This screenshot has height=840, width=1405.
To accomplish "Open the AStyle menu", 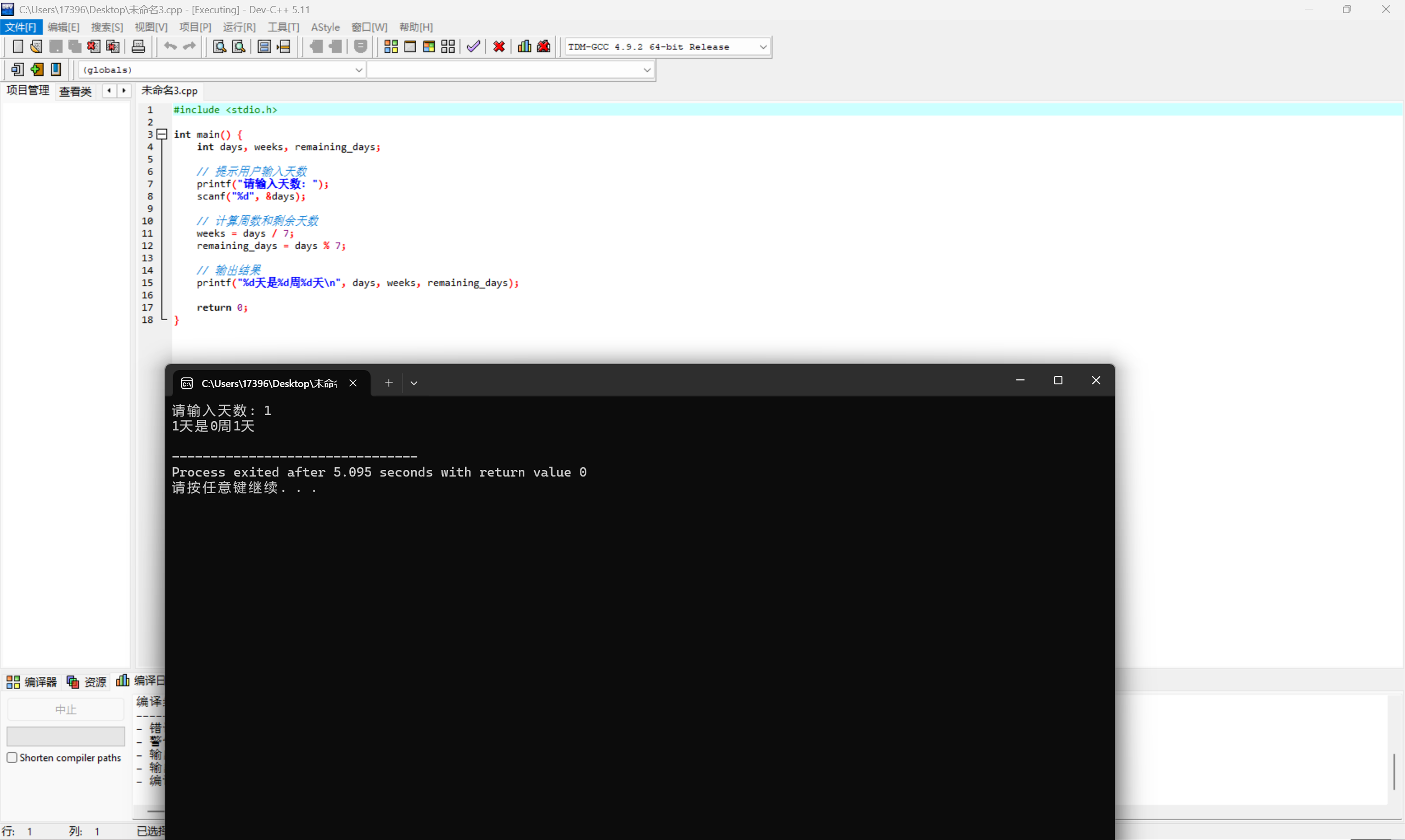I will click(x=325, y=27).
